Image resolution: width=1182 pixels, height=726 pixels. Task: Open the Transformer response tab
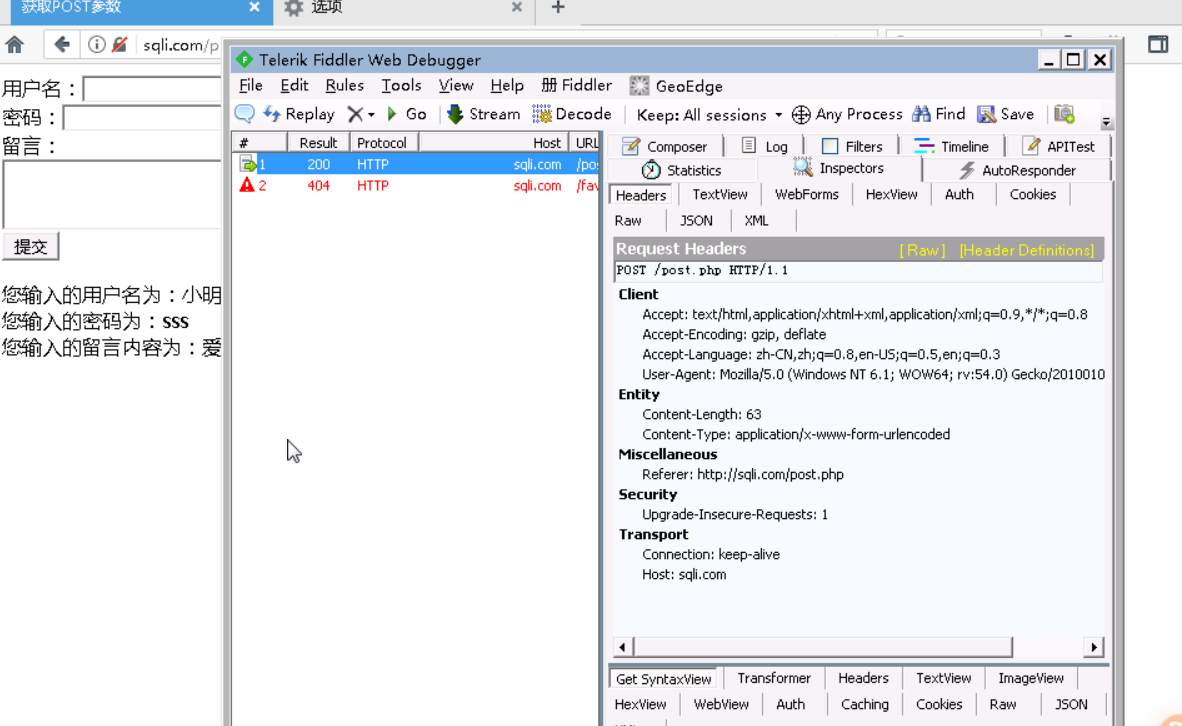774,679
